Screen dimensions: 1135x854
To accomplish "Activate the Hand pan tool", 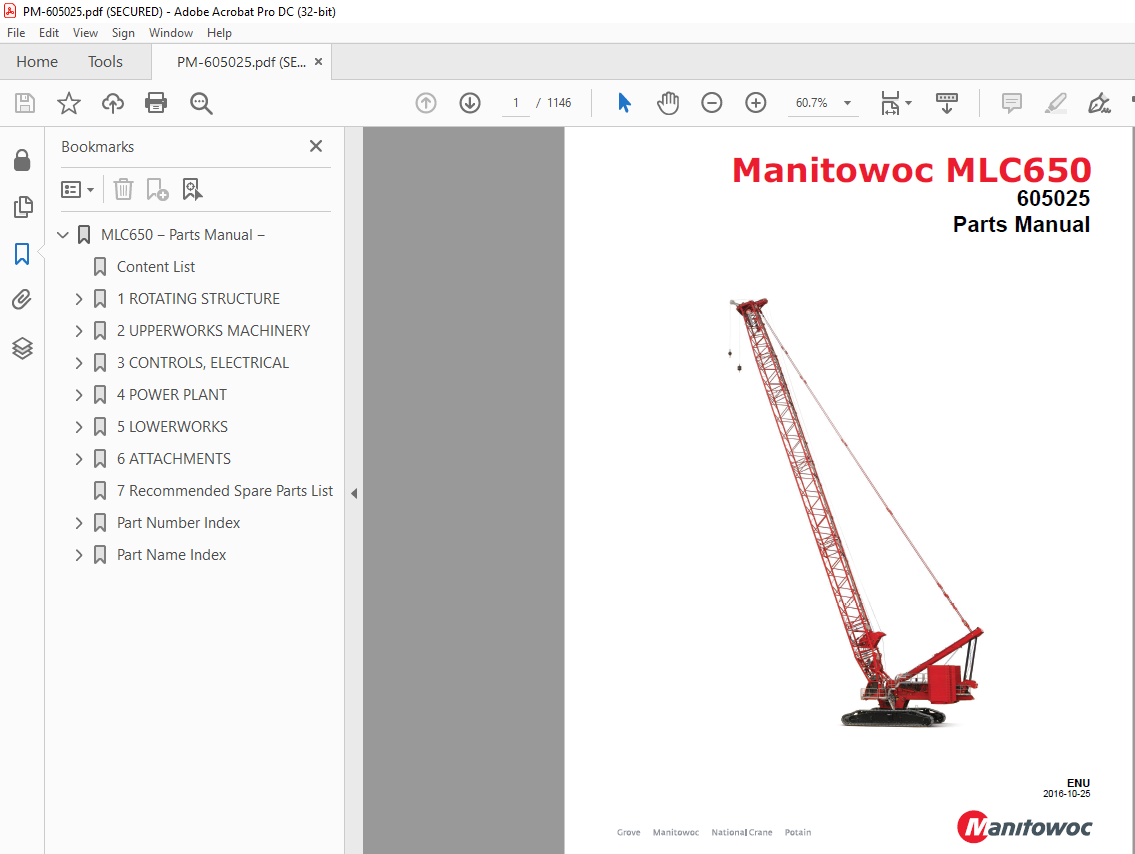I will [667, 103].
